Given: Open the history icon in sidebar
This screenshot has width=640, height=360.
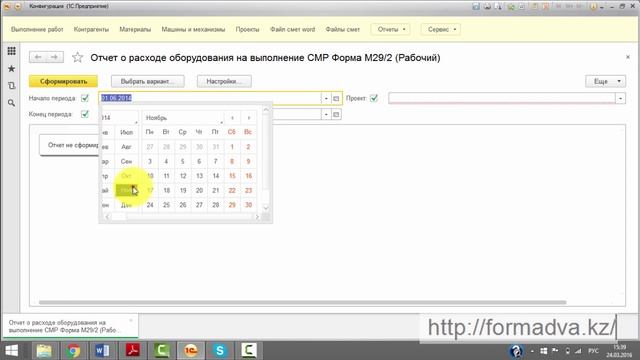Looking at the screenshot, I should 11,86.
